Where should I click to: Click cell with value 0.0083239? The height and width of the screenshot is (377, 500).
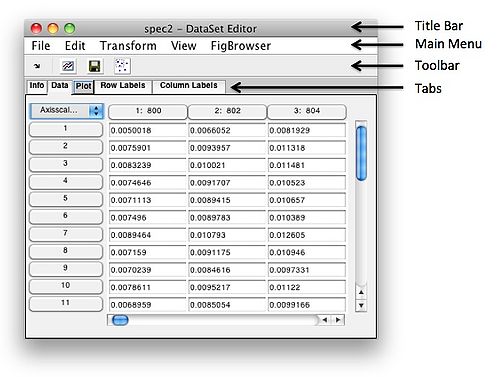147,165
